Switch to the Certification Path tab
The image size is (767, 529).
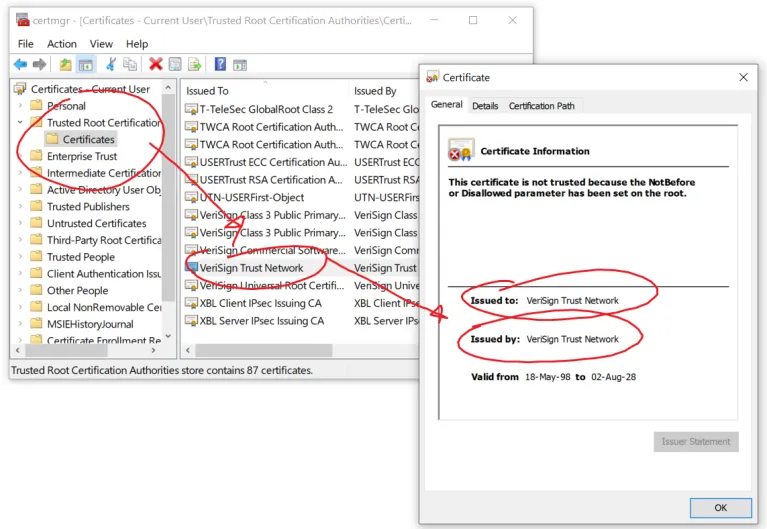pyautogui.click(x=541, y=106)
